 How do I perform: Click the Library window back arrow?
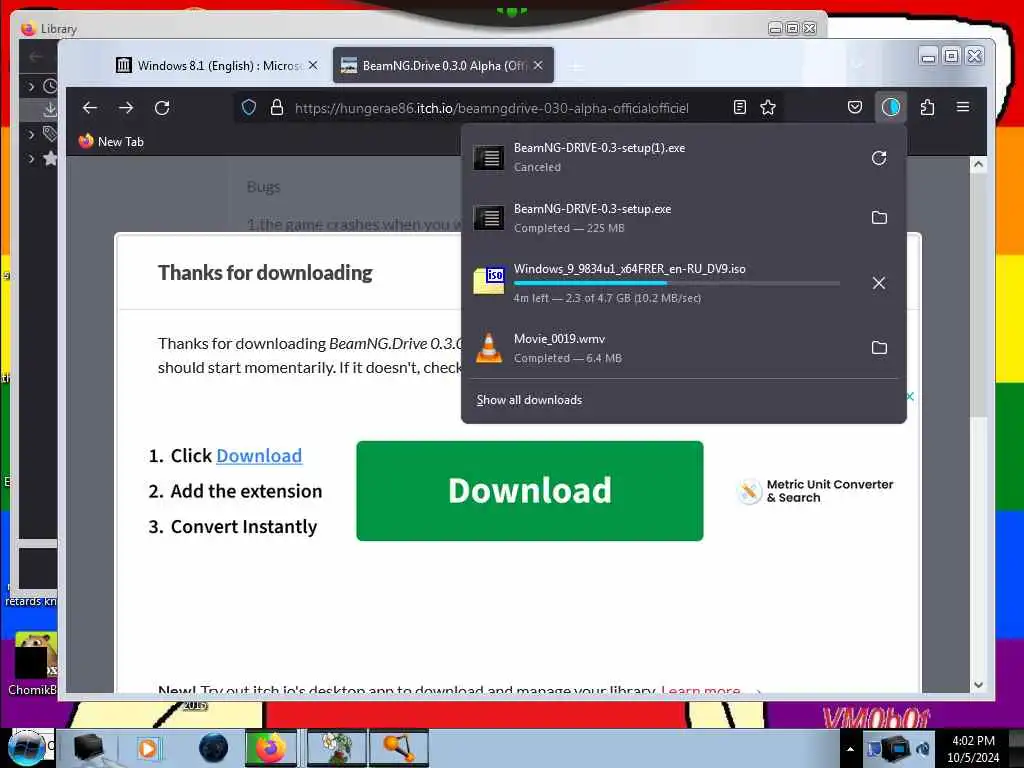[35, 57]
